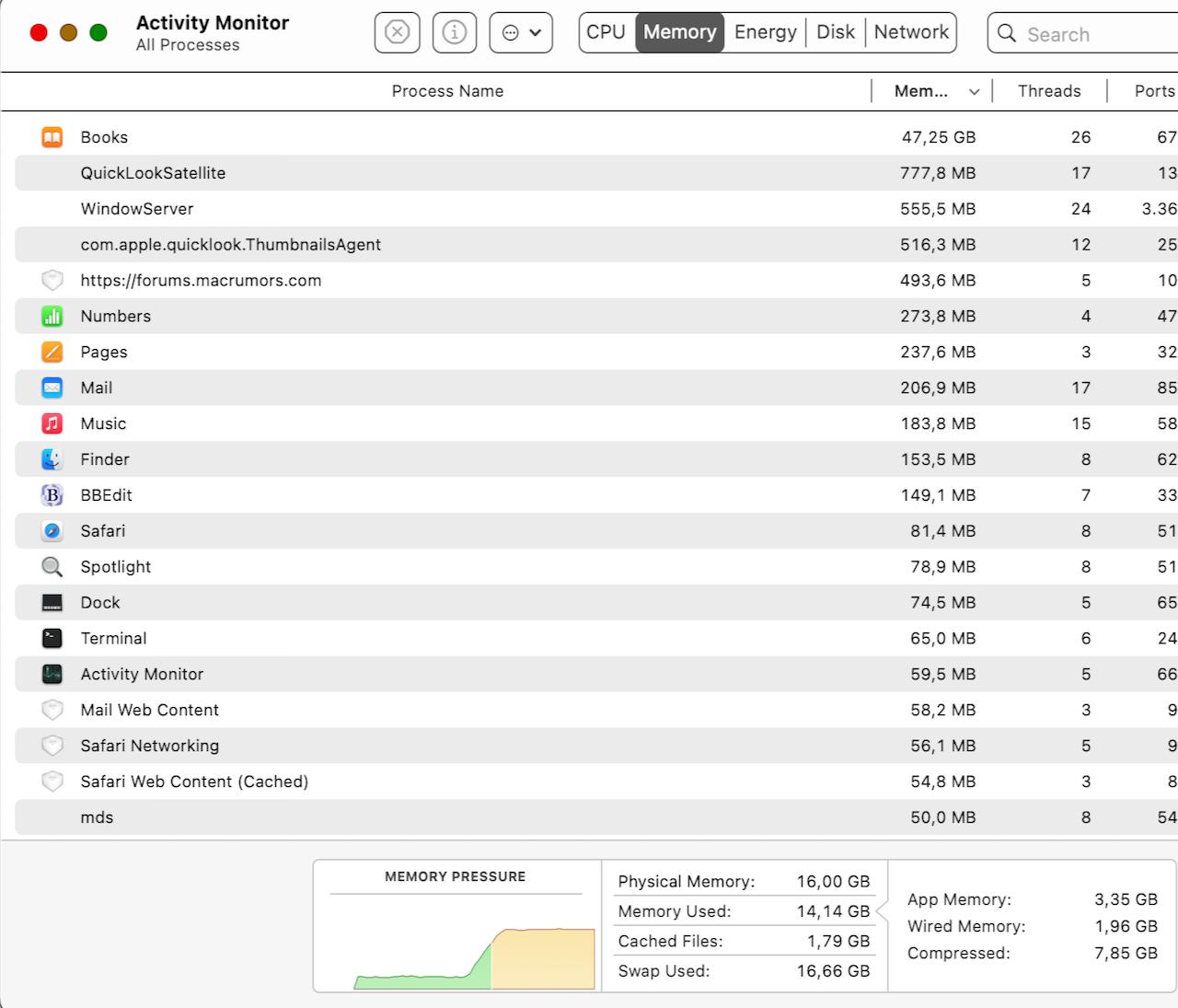Click the App Memory 3,35 GB value

point(1126,899)
